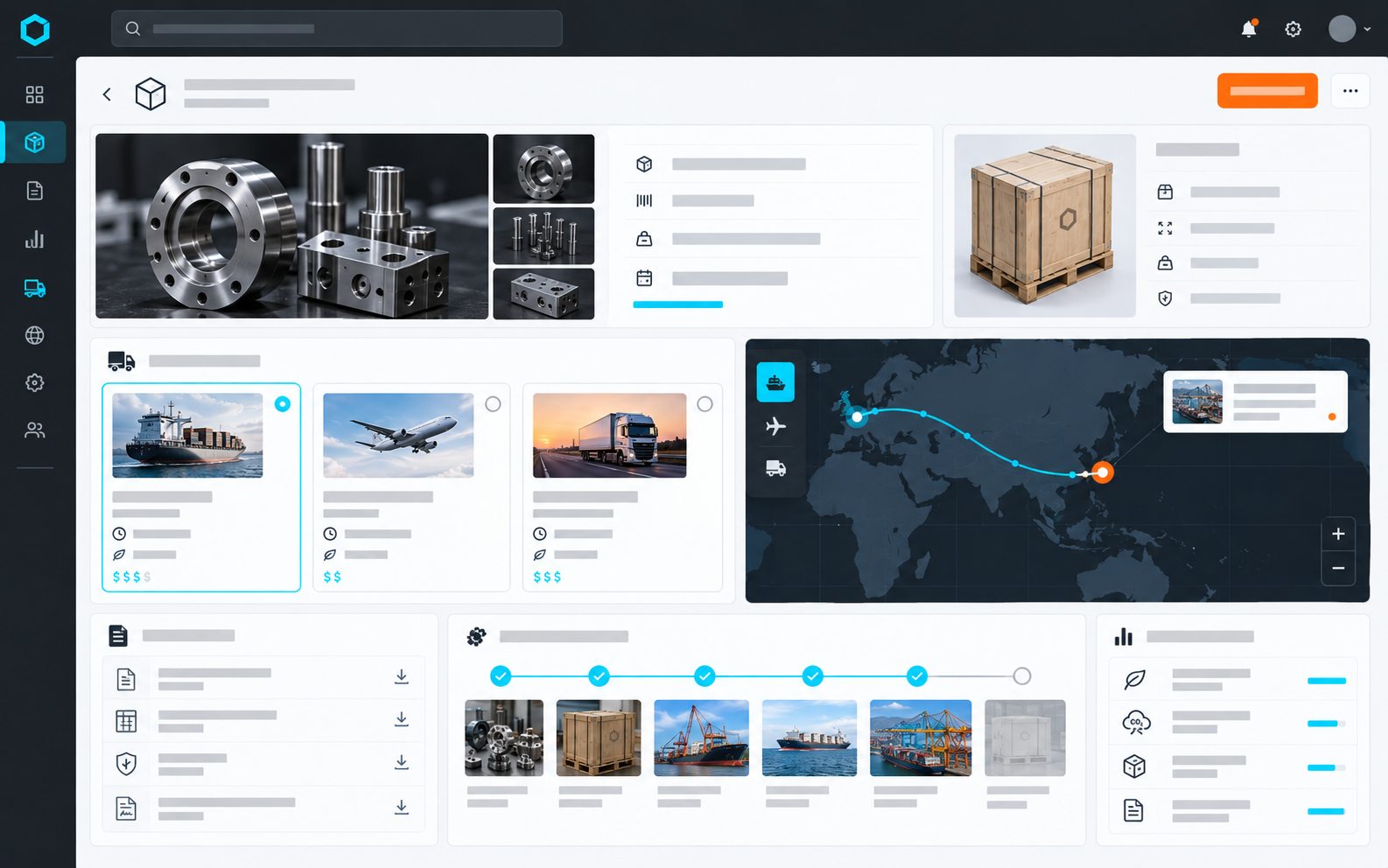Zoom in on the map with plus

tap(1338, 534)
